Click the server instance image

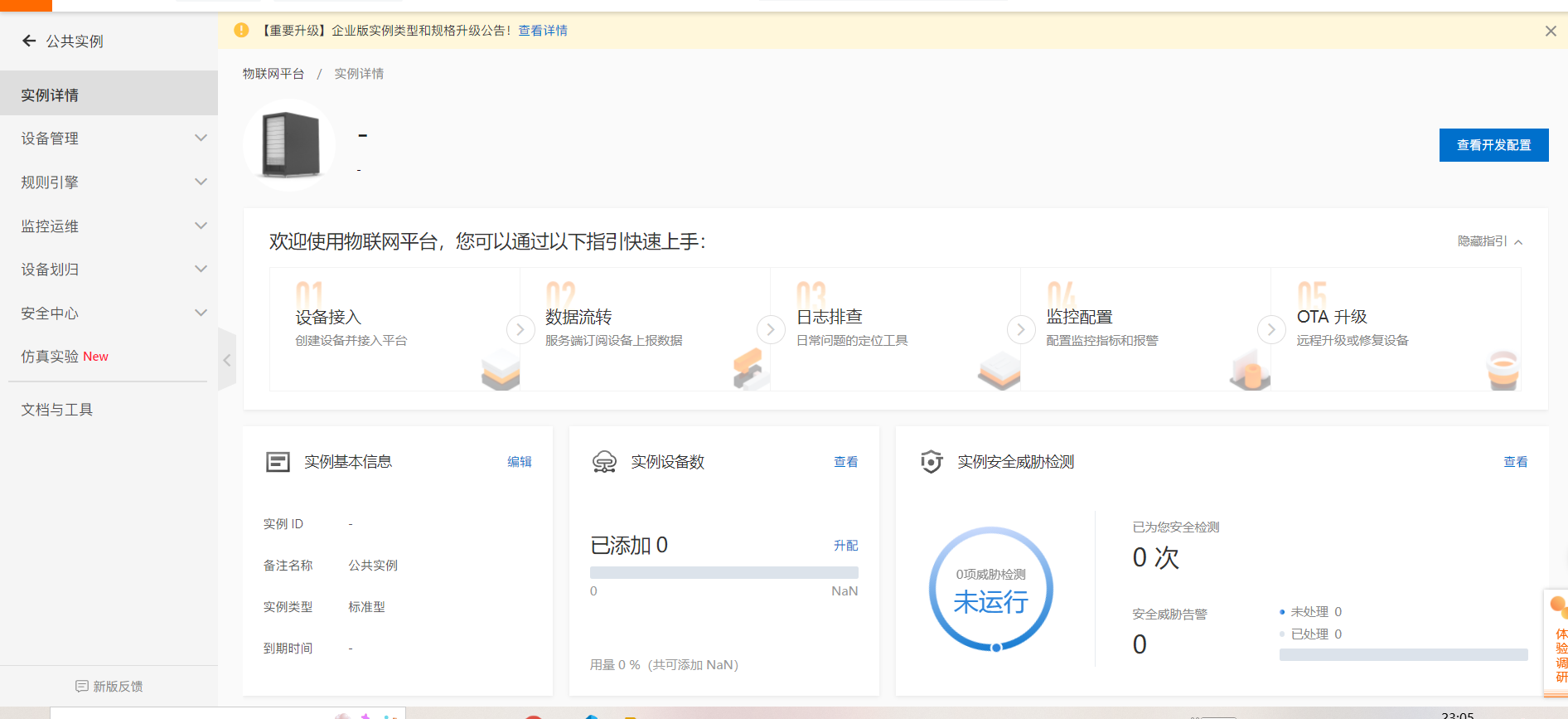point(289,145)
